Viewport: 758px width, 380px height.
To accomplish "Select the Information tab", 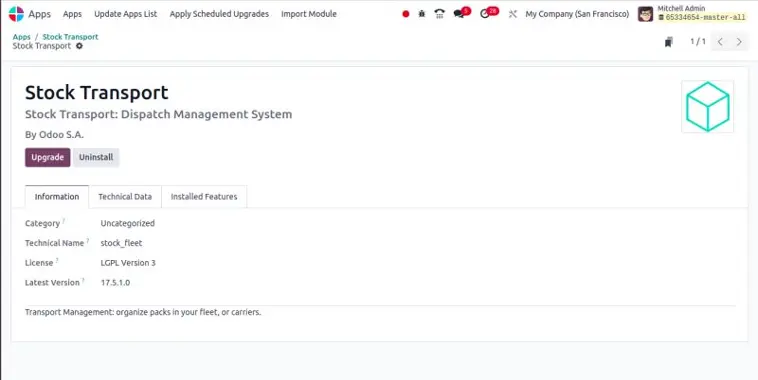I will click(x=57, y=197).
